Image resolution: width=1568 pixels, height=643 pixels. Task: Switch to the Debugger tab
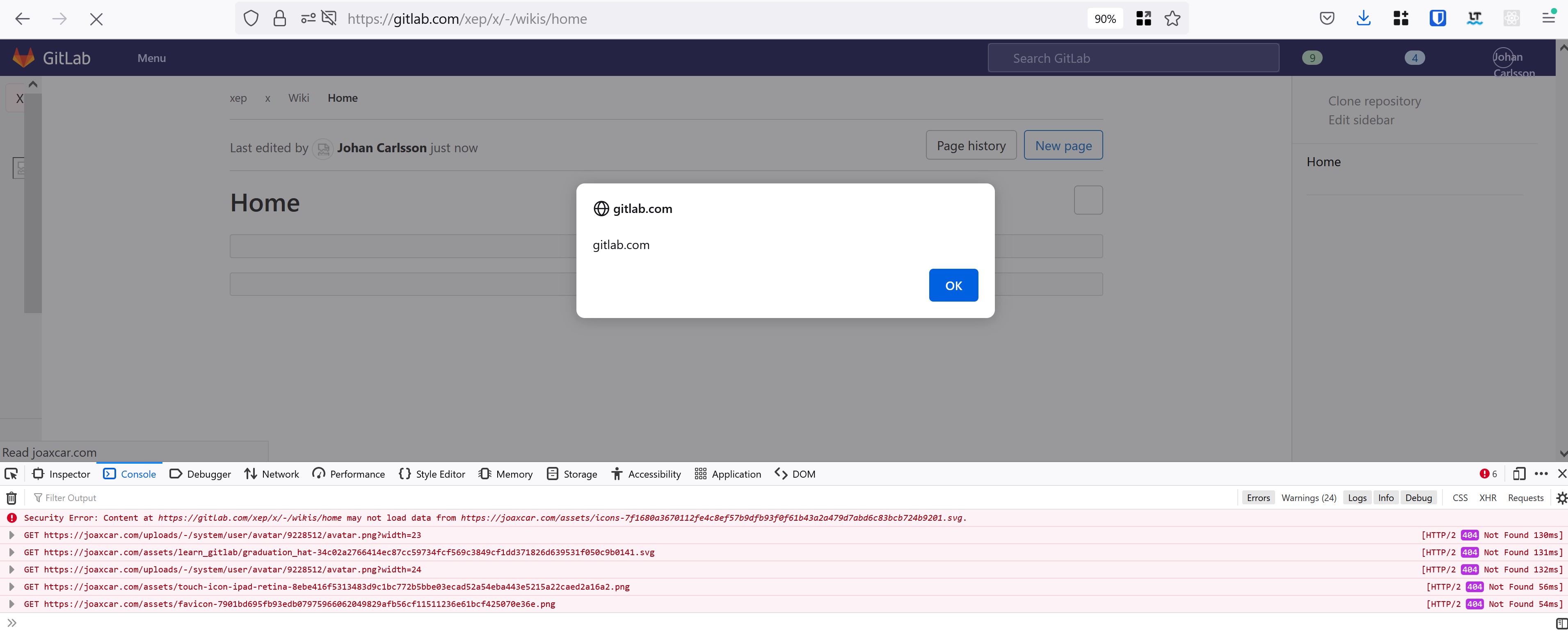pos(200,474)
